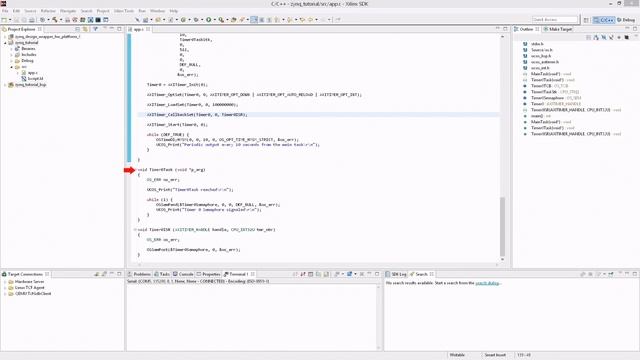Click the flashlight Search toolbar icon

(x=242, y=20)
